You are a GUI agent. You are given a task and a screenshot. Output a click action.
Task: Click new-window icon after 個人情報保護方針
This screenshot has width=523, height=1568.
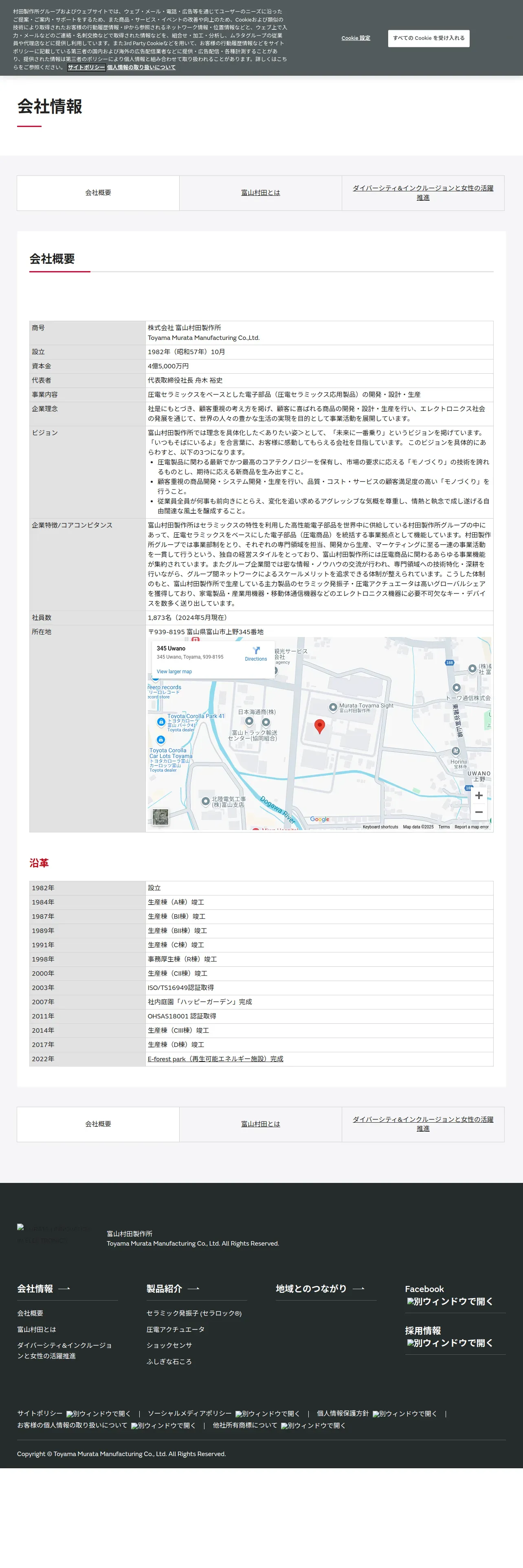405,1414
